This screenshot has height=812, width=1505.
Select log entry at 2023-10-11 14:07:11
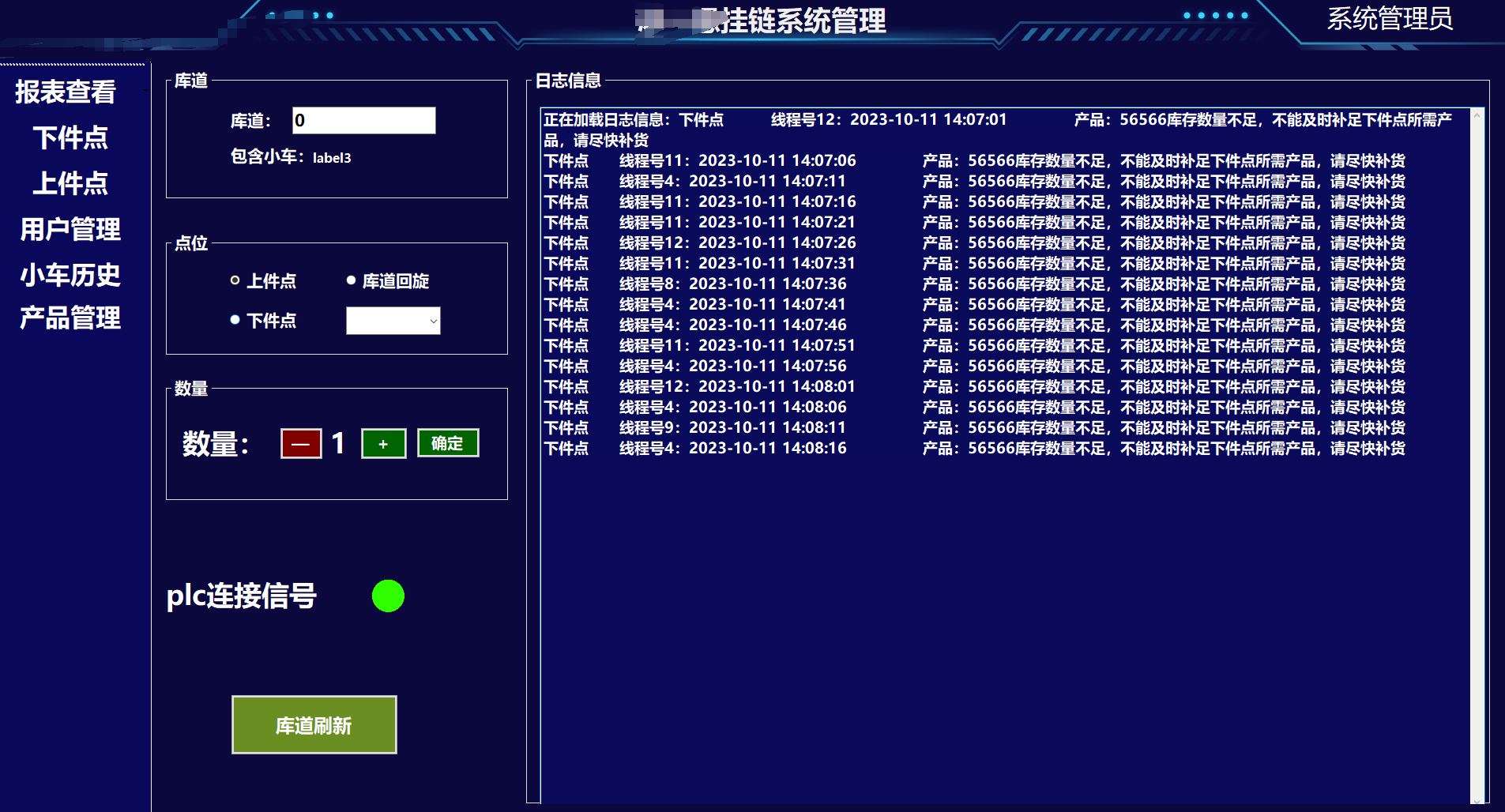pos(974,181)
